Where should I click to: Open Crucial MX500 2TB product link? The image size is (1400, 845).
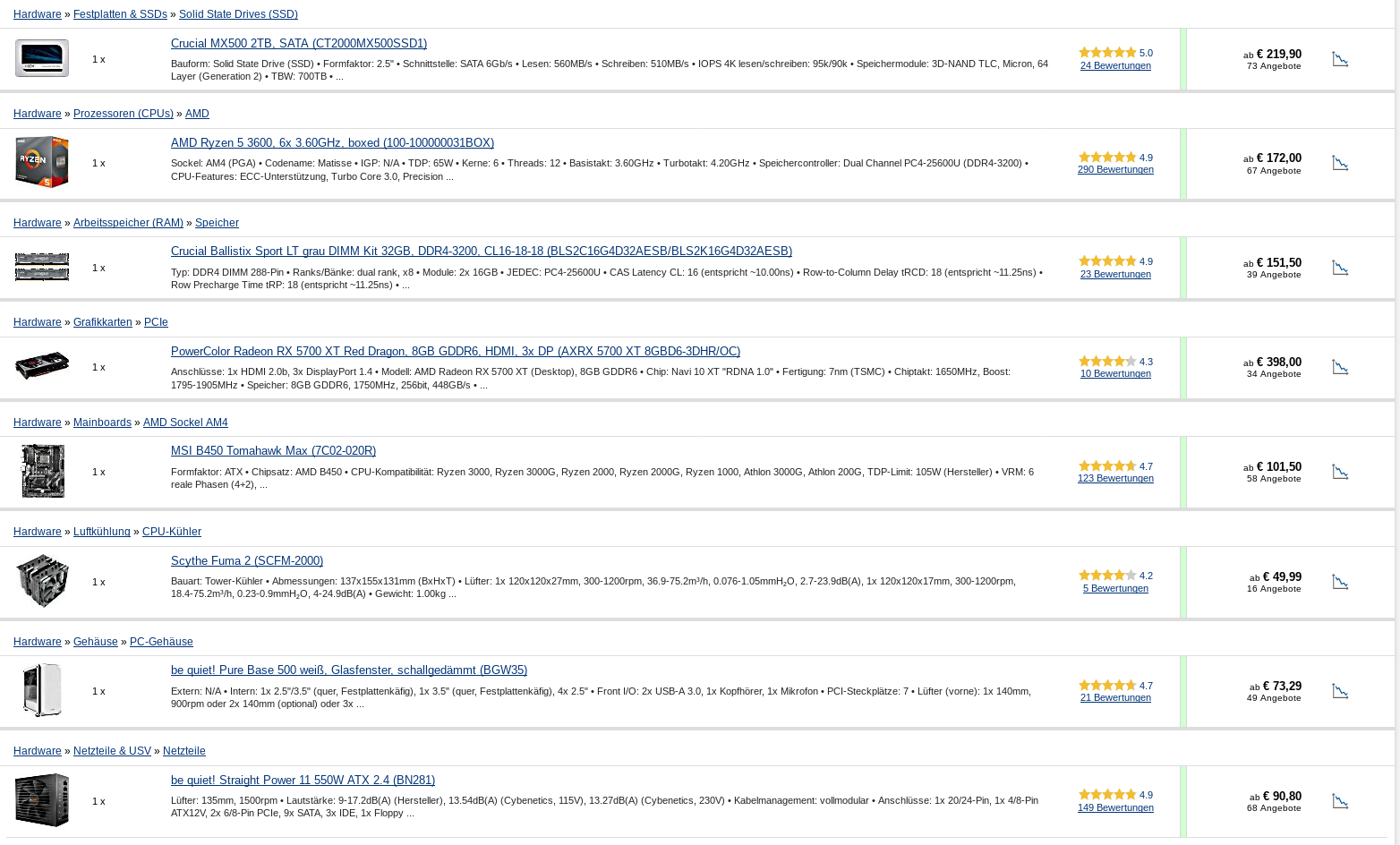[x=299, y=43]
